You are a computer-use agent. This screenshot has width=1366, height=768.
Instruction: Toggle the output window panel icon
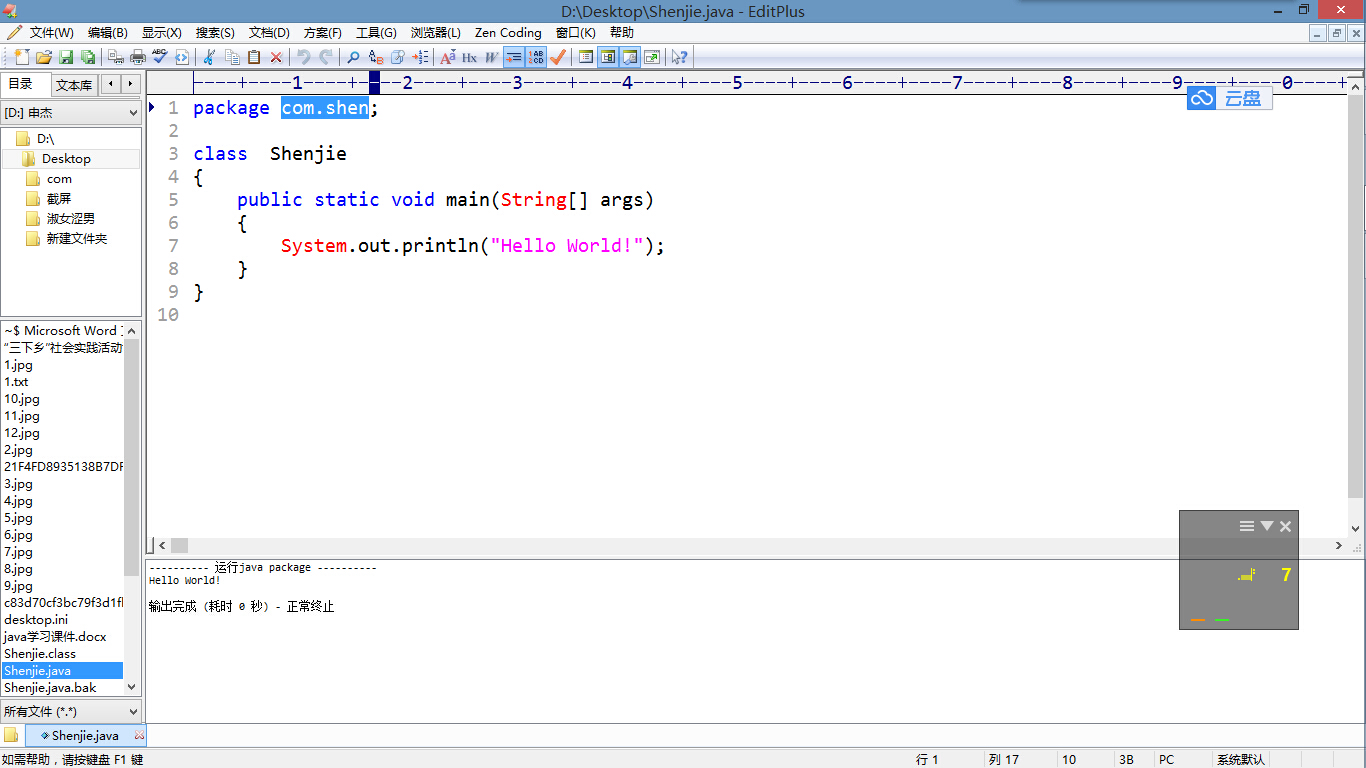pyautogui.click(x=629, y=57)
